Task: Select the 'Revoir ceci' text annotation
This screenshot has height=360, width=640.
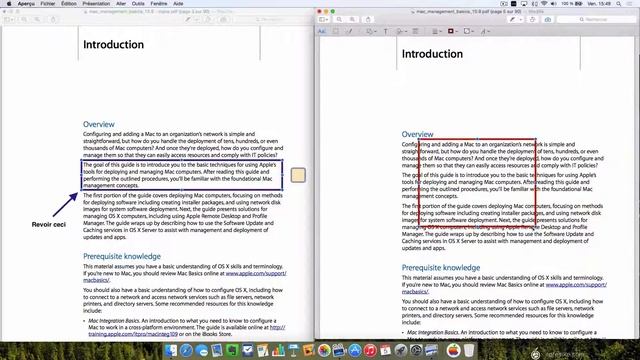Action: (49, 224)
